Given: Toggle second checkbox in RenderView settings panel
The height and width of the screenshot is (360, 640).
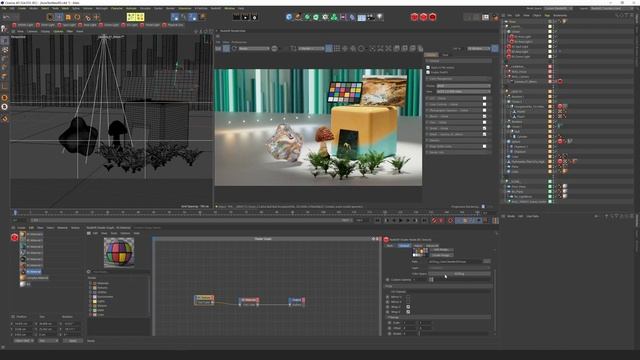Looking at the screenshot, I should [x=428, y=72].
